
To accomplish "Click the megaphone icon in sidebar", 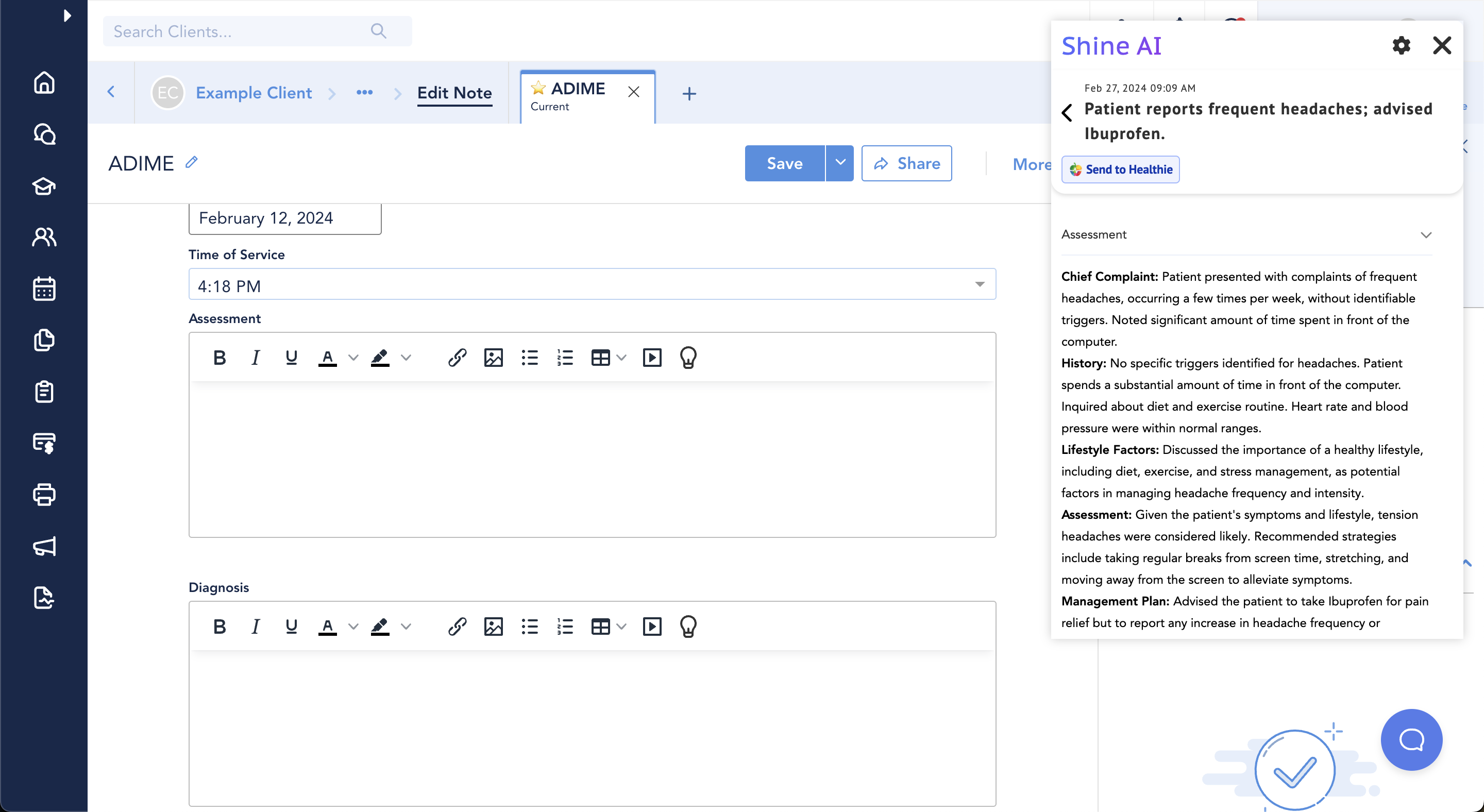I will click(44, 546).
